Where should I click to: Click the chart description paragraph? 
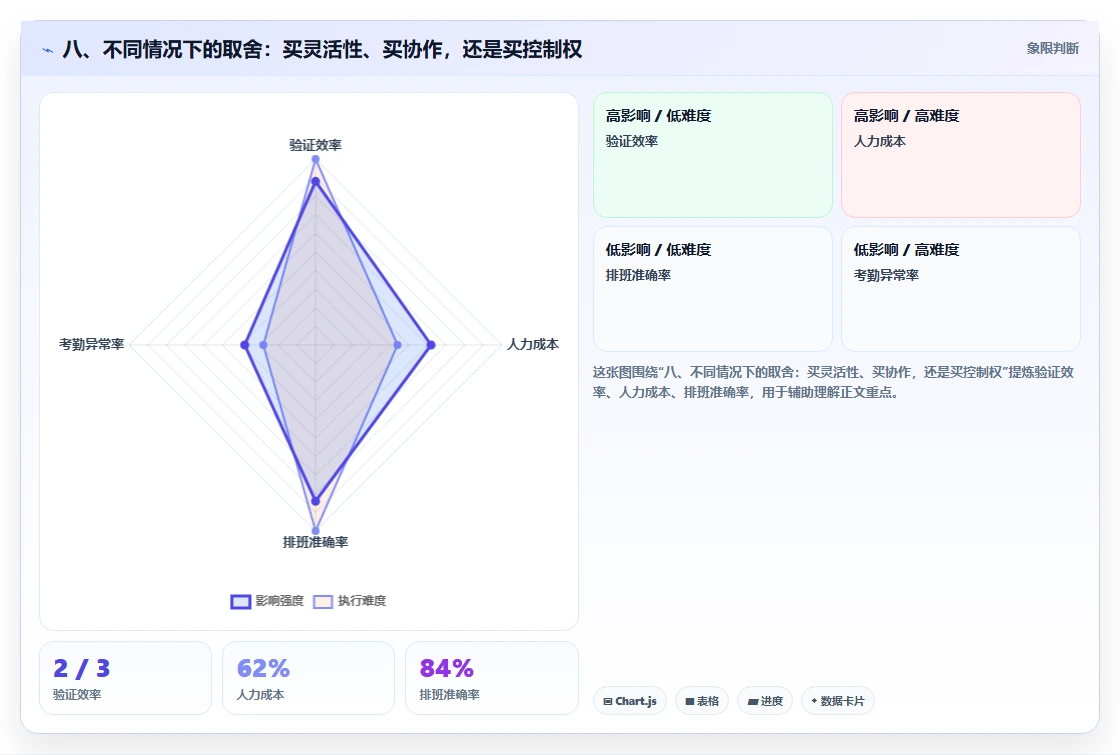coord(833,382)
